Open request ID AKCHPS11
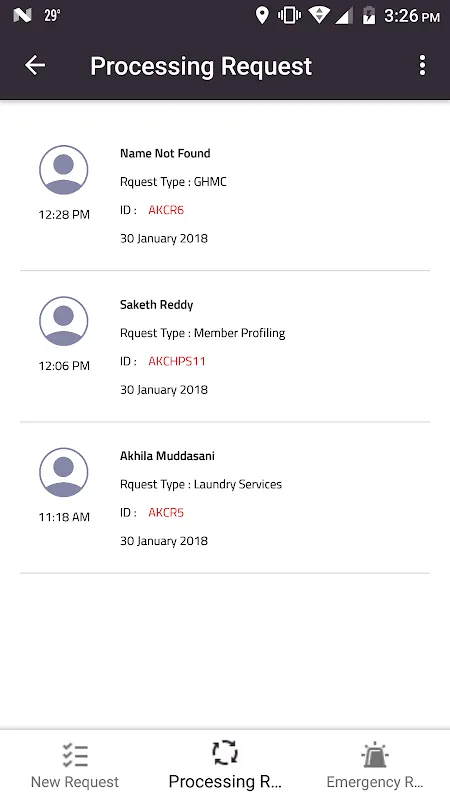 pos(177,361)
